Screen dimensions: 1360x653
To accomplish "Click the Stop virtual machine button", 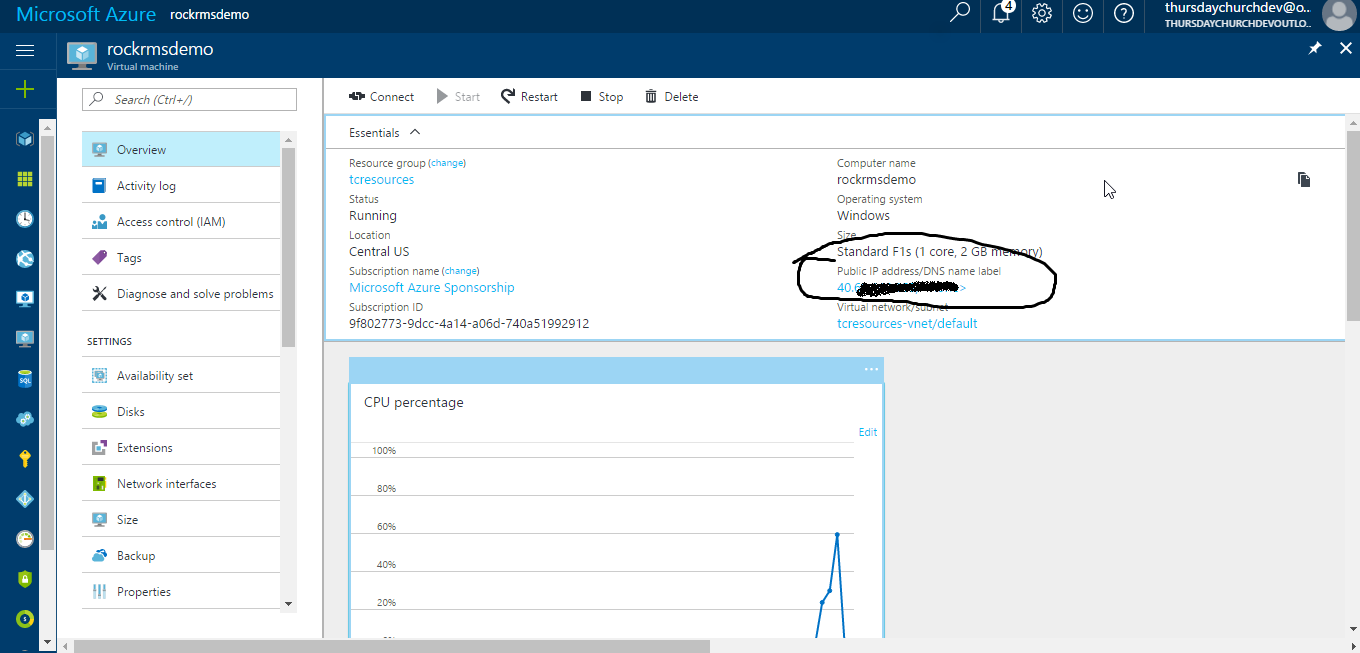I will pos(601,97).
